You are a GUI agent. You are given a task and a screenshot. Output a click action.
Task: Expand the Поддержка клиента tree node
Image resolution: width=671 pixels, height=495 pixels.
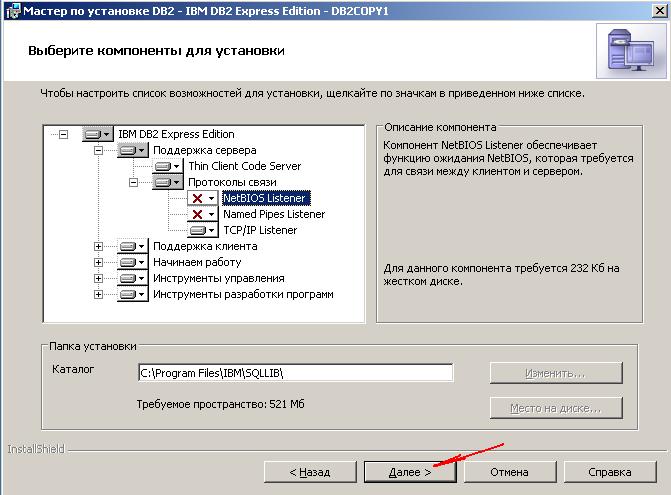tap(98, 246)
